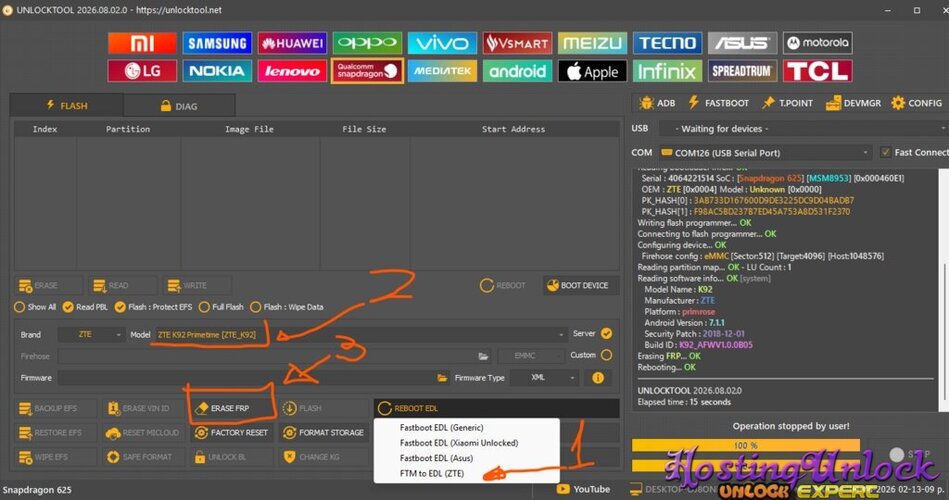Select Flash : Protect EFS mode
Viewport: 949px width, 500px height.
point(153,307)
